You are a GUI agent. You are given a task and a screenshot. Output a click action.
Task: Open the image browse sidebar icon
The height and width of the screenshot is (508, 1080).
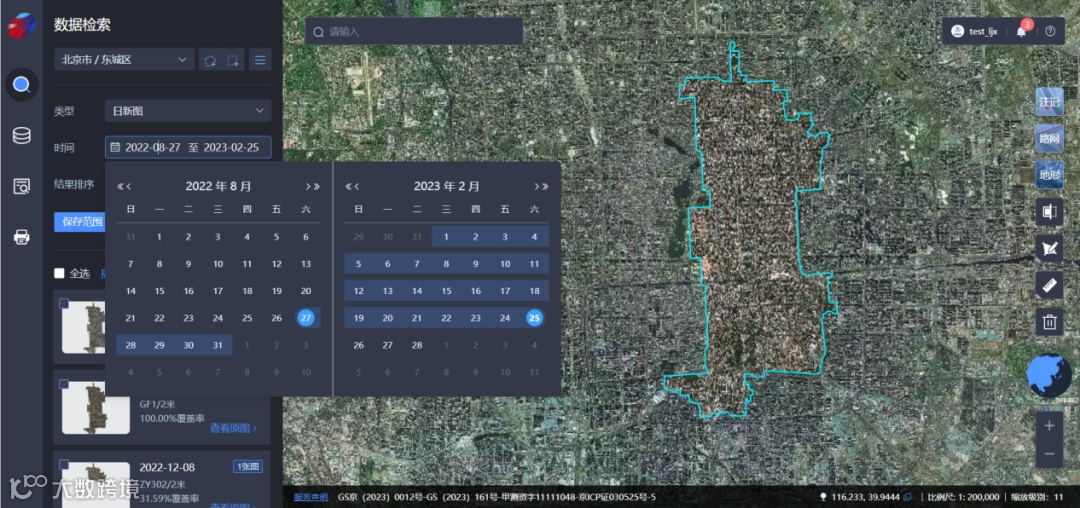tap(21, 187)
